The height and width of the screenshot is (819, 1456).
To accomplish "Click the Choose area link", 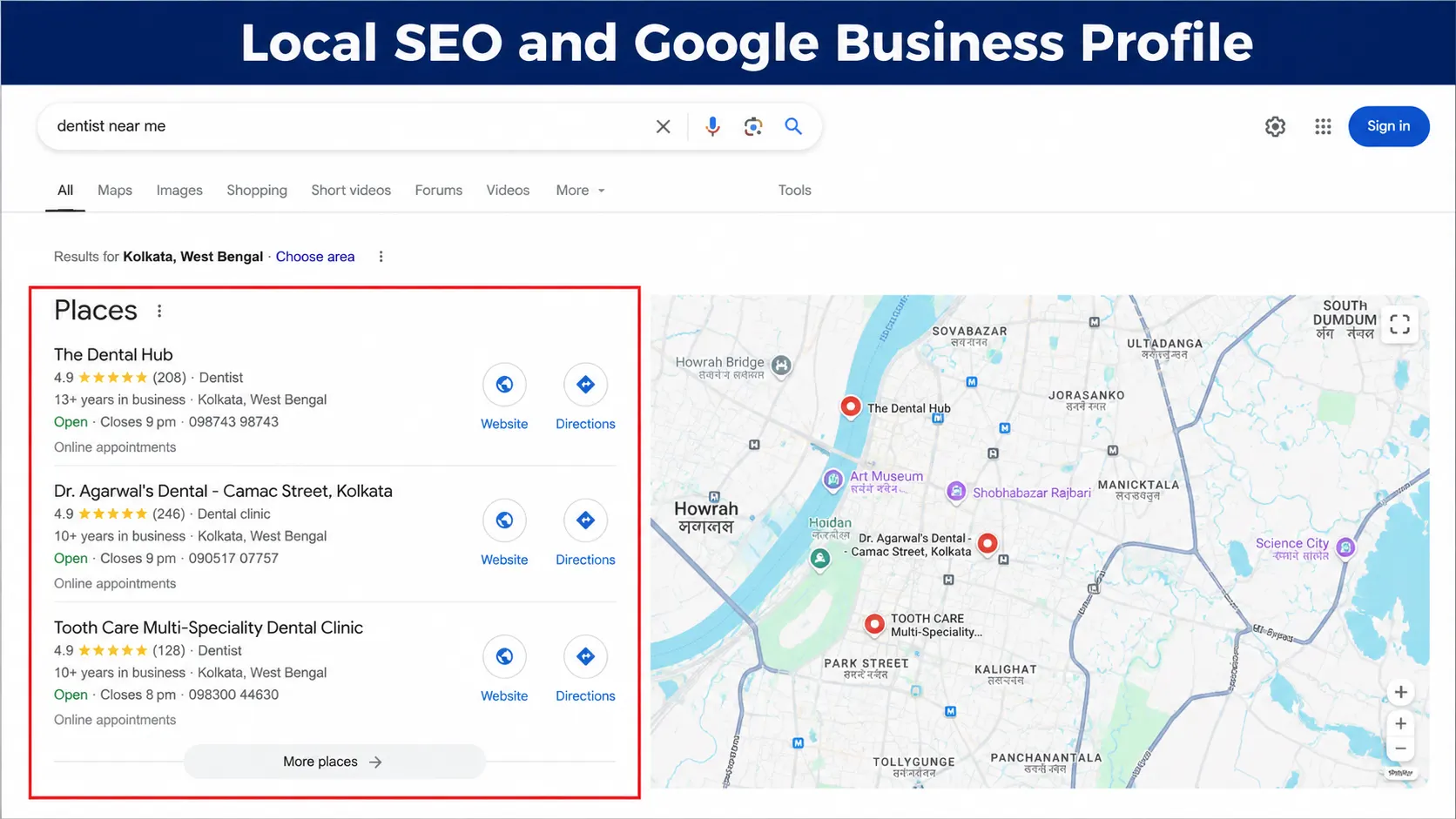I will [x=315, y=257].
